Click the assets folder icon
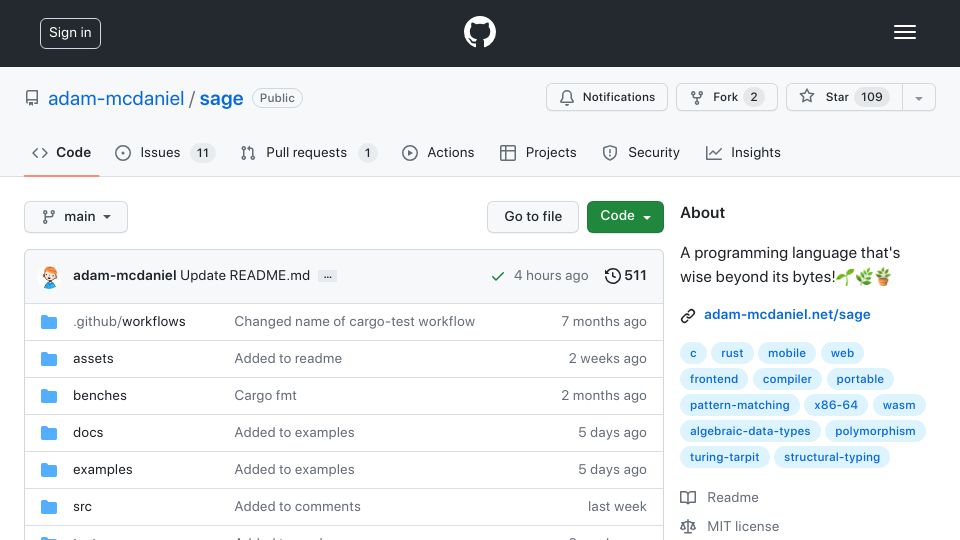The width and height of the screenshot is (960, 540). pos(49,359)
